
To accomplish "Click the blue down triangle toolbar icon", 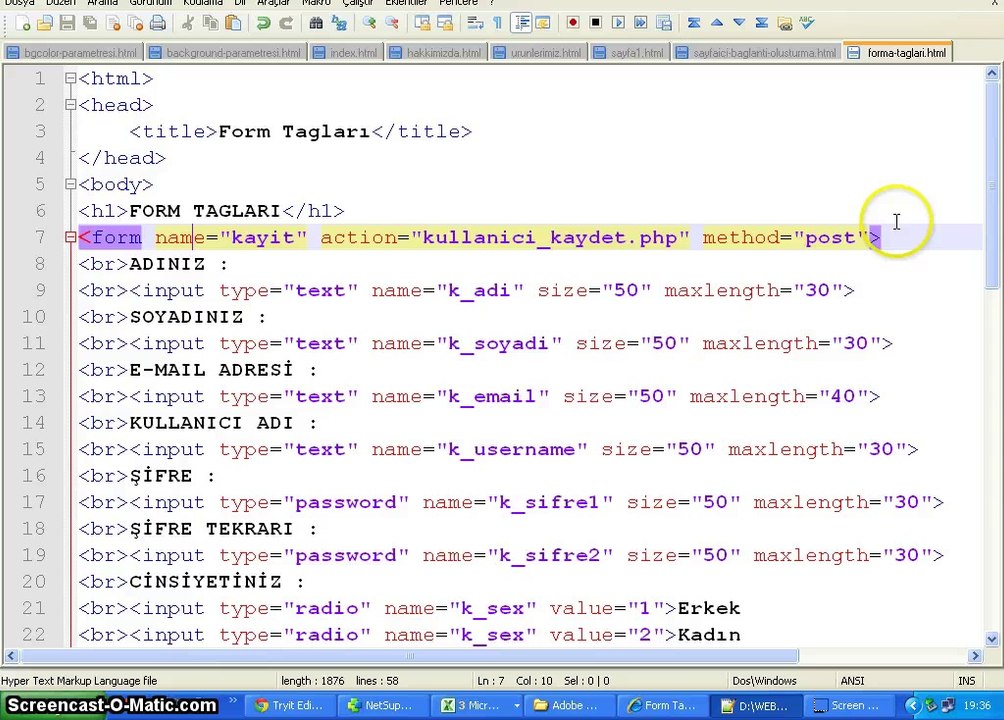I will click(739, 23).
